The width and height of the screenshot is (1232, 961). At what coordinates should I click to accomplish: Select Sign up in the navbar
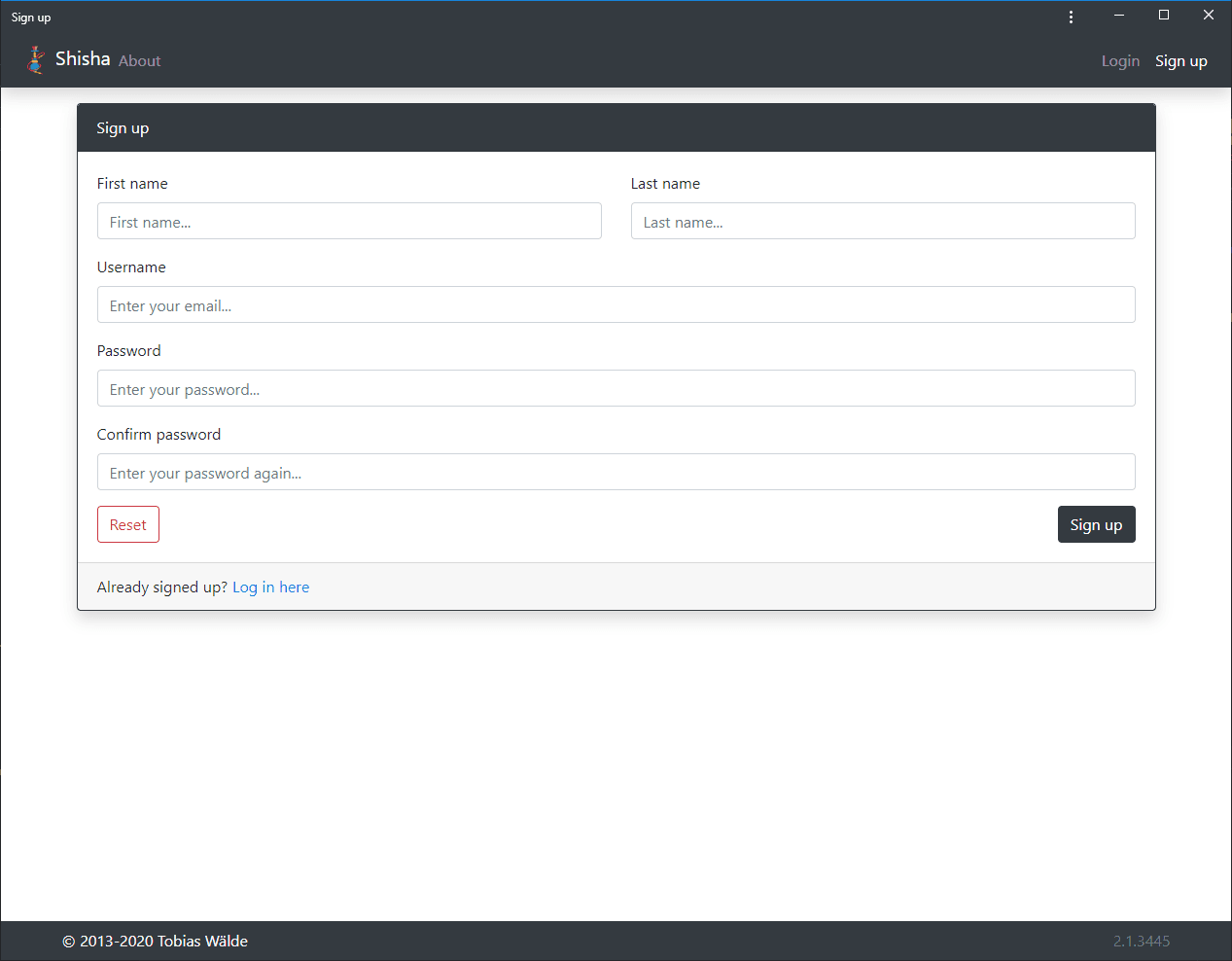click(x=1180, y=61)
